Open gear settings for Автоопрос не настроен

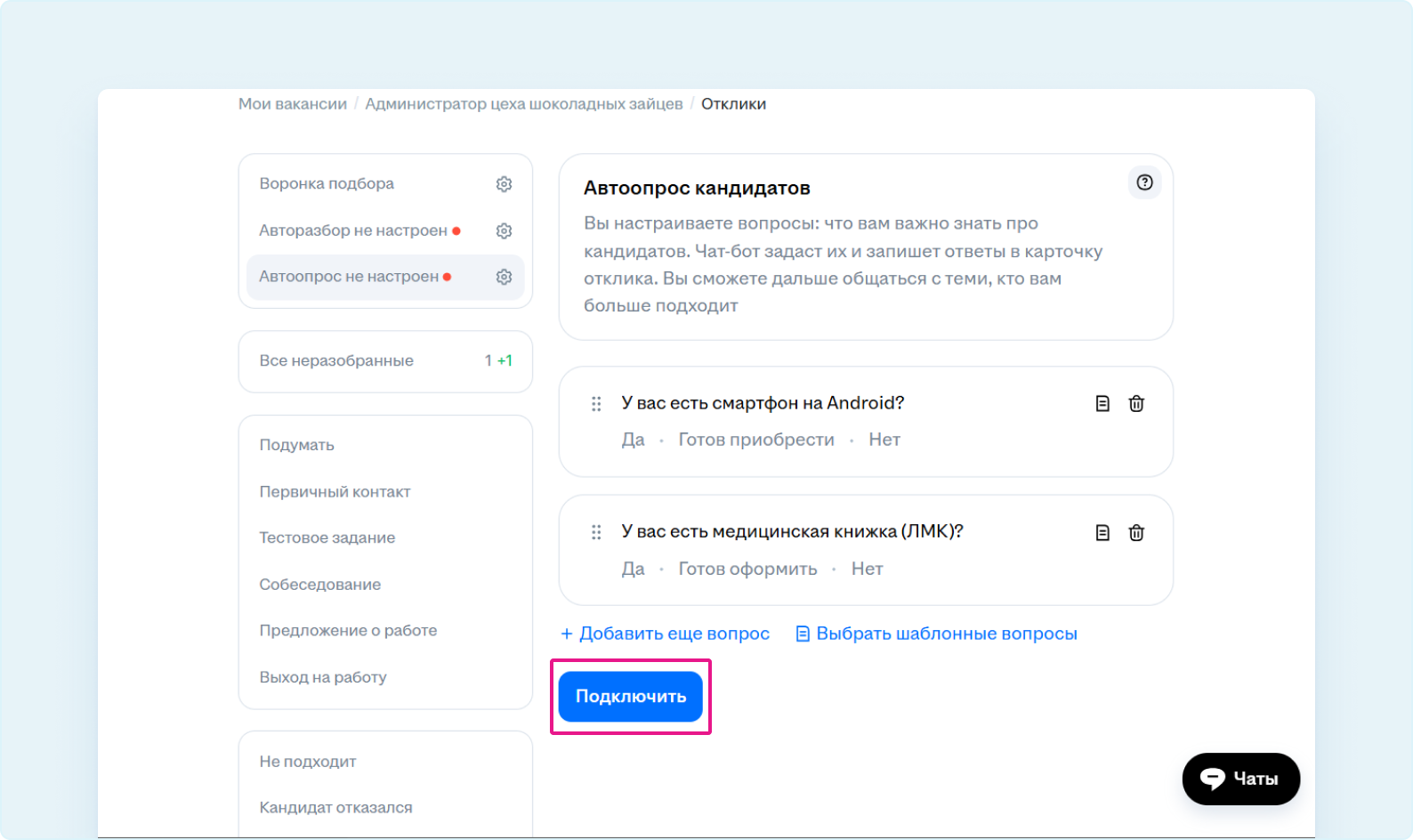pyautogui.click(x=504, y=277)
